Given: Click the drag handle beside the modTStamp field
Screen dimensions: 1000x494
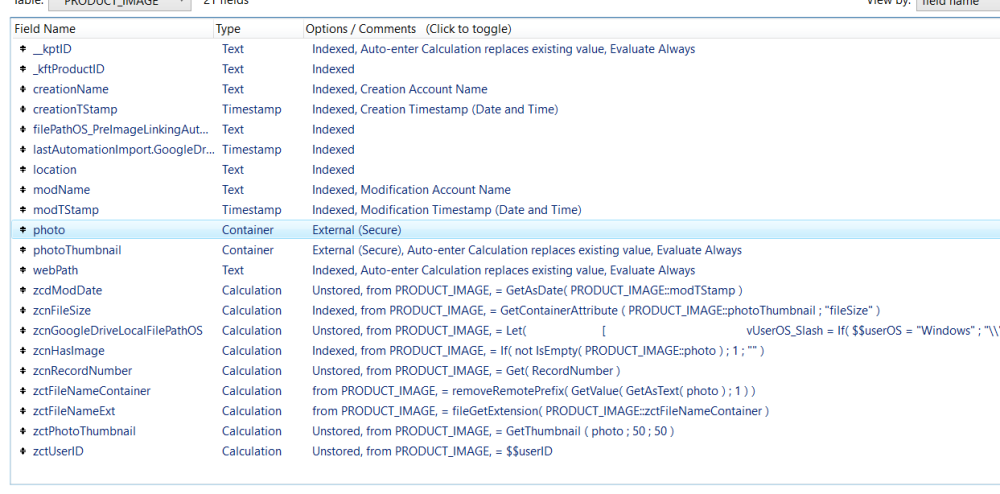Looking at the screenshot, I should tap(22, 210).
